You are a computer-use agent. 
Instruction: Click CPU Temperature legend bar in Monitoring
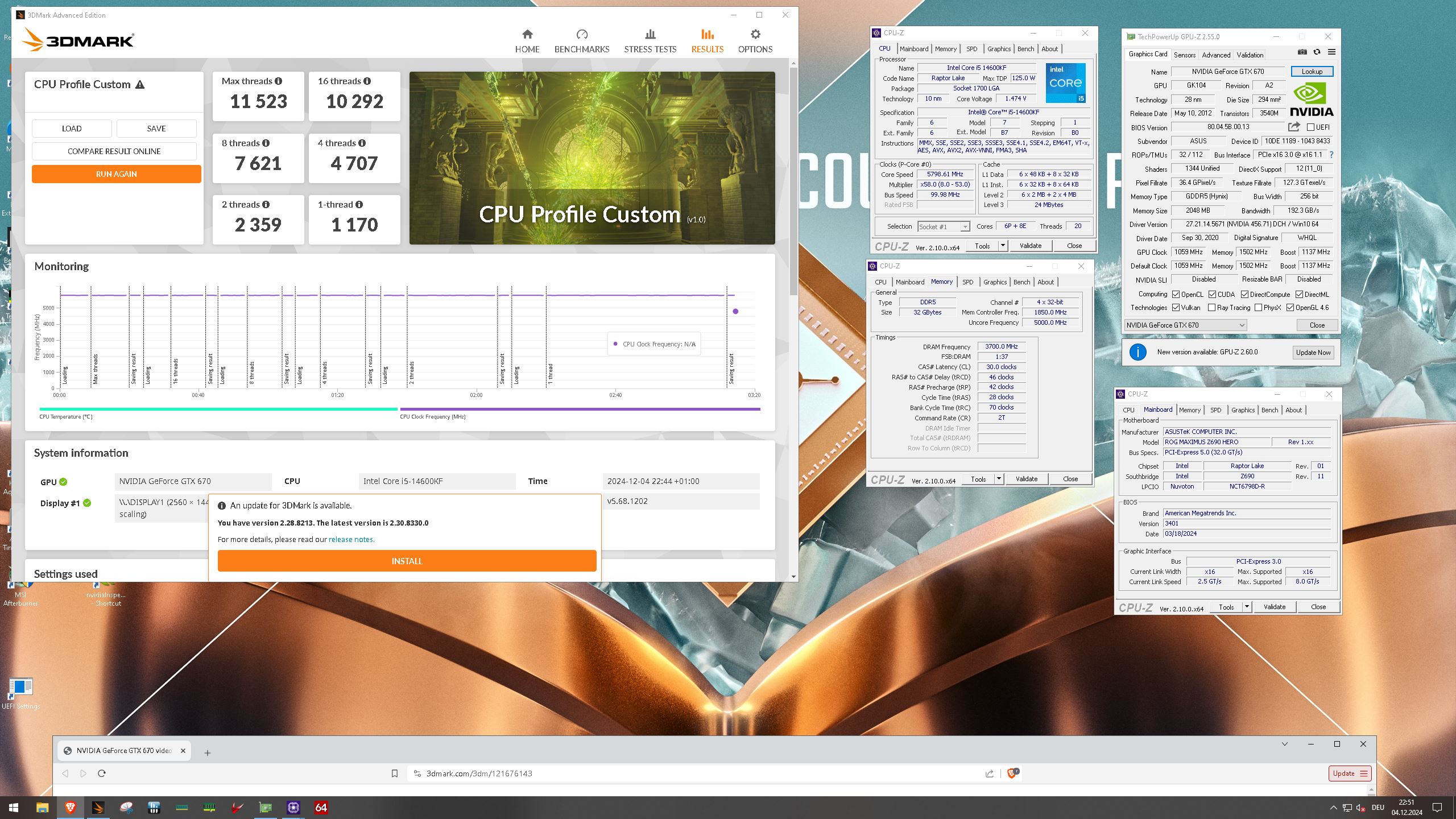click(x=218, y=409)
